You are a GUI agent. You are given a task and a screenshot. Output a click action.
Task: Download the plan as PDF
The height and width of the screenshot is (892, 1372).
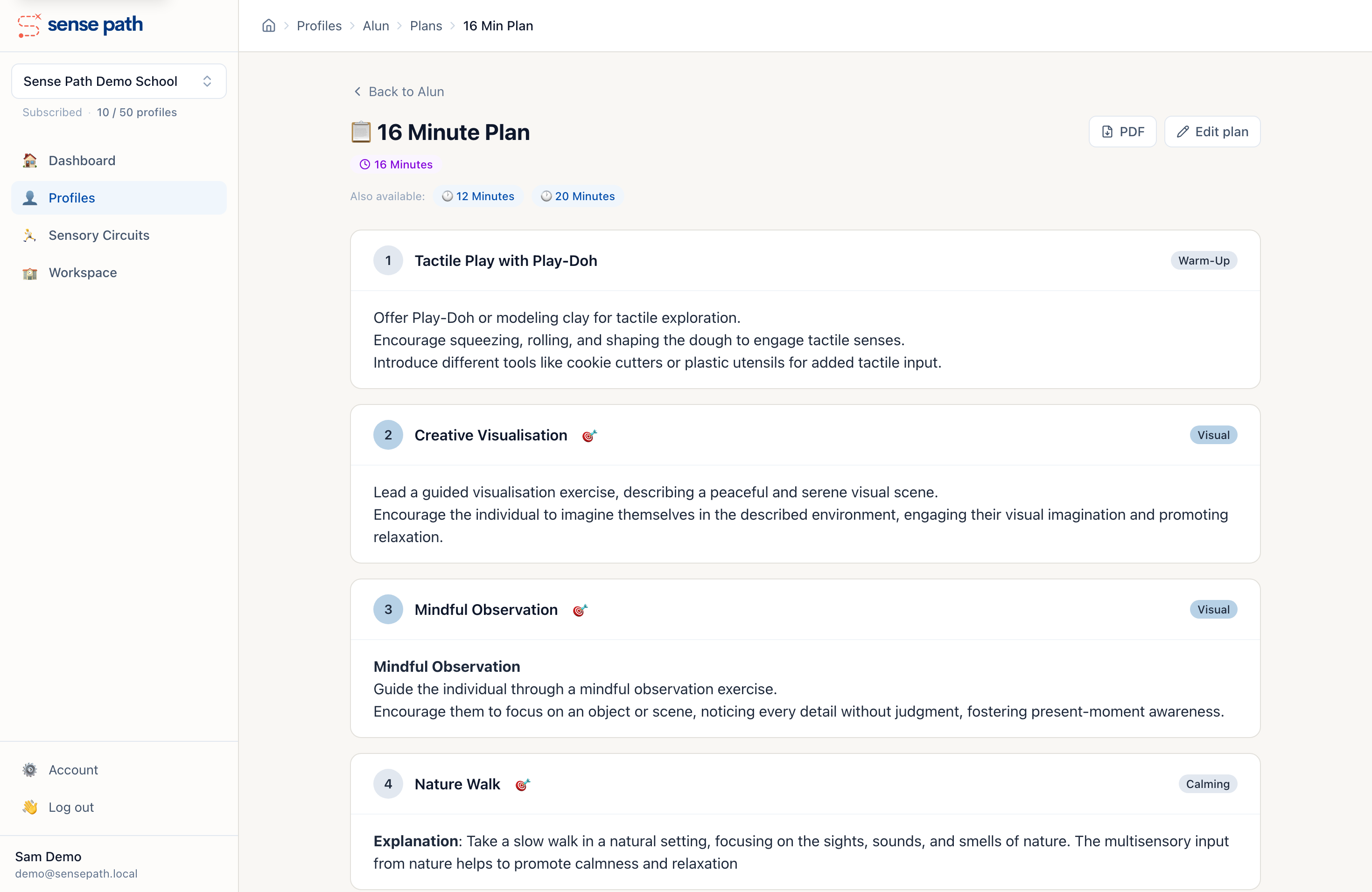[1122, 132]
